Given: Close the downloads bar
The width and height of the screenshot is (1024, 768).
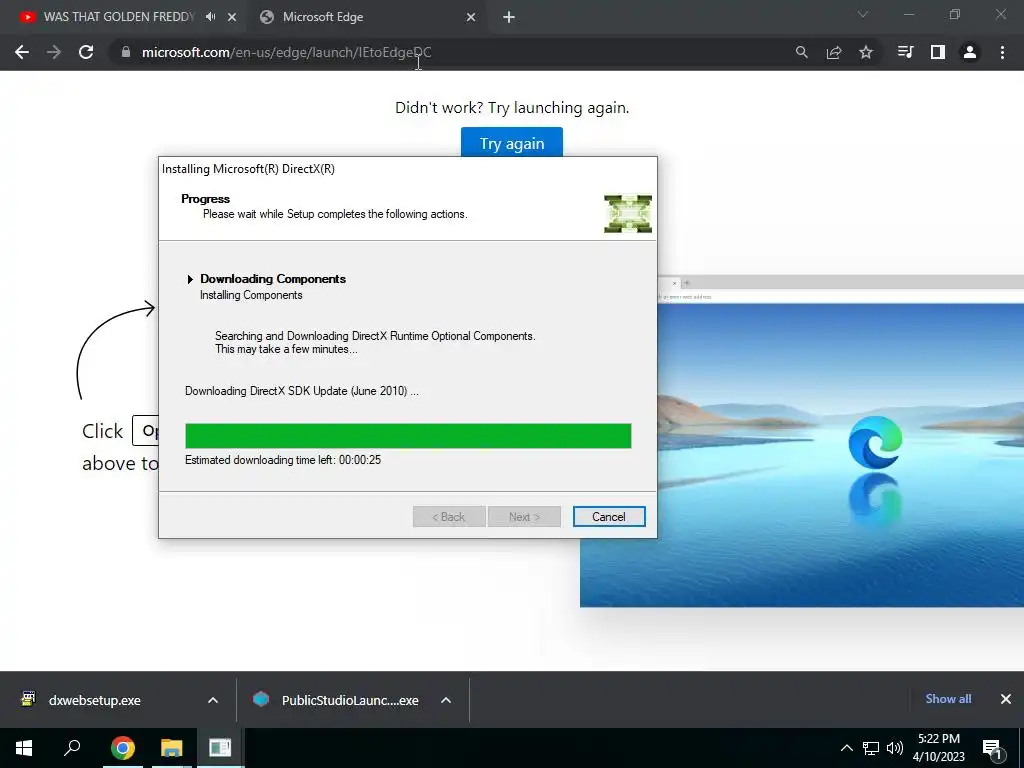Looking at the screenshot, I should [1006, 699].
